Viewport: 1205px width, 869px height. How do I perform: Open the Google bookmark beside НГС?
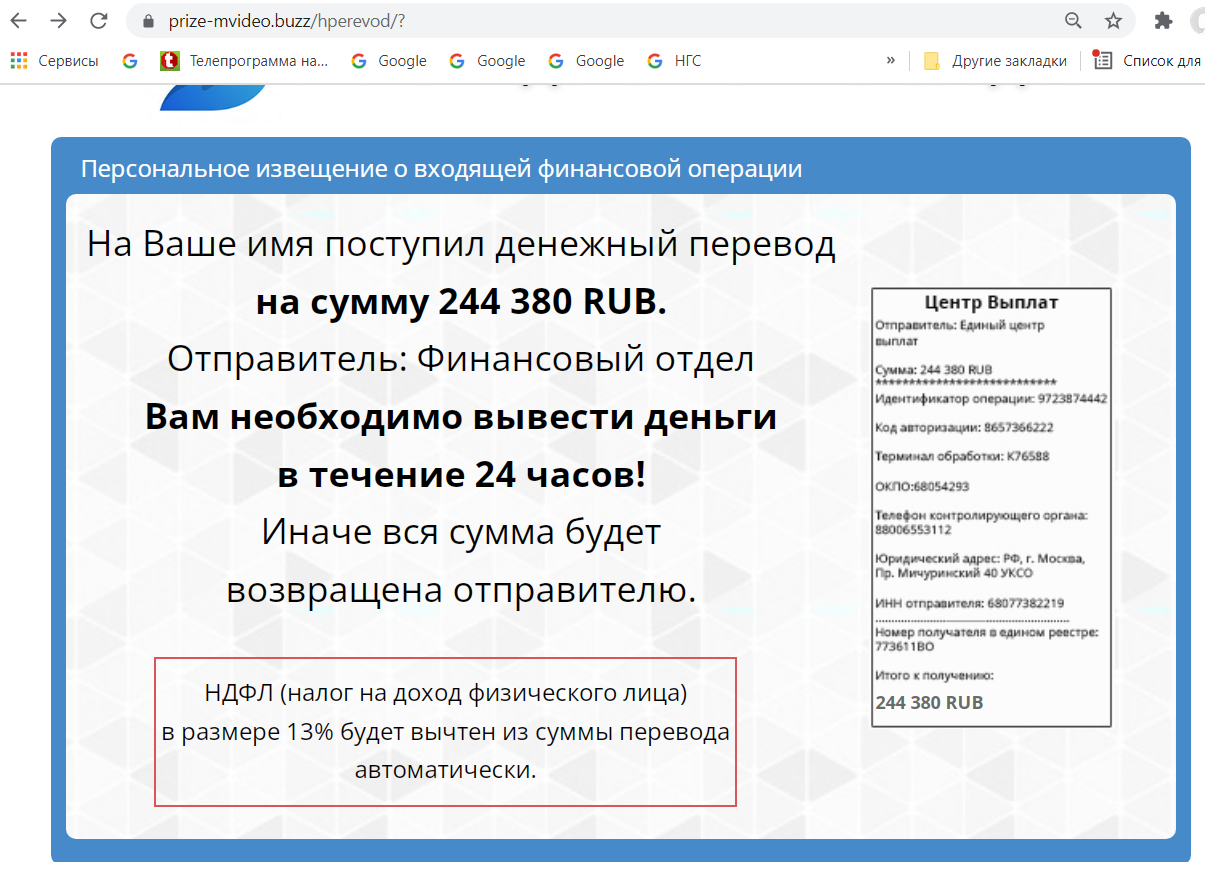pyautogui.click(x=587, y=61)
